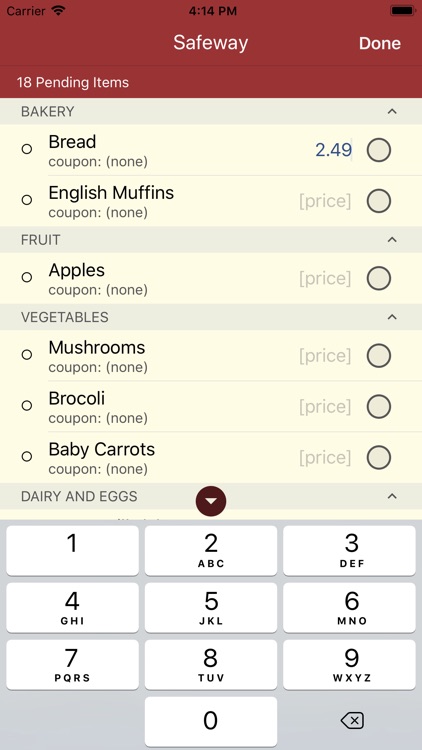Tap the small bullet icon beside Bread
The height and width of the screenshot is (750, 422).
pyautogui.click(x=27, y=149)
